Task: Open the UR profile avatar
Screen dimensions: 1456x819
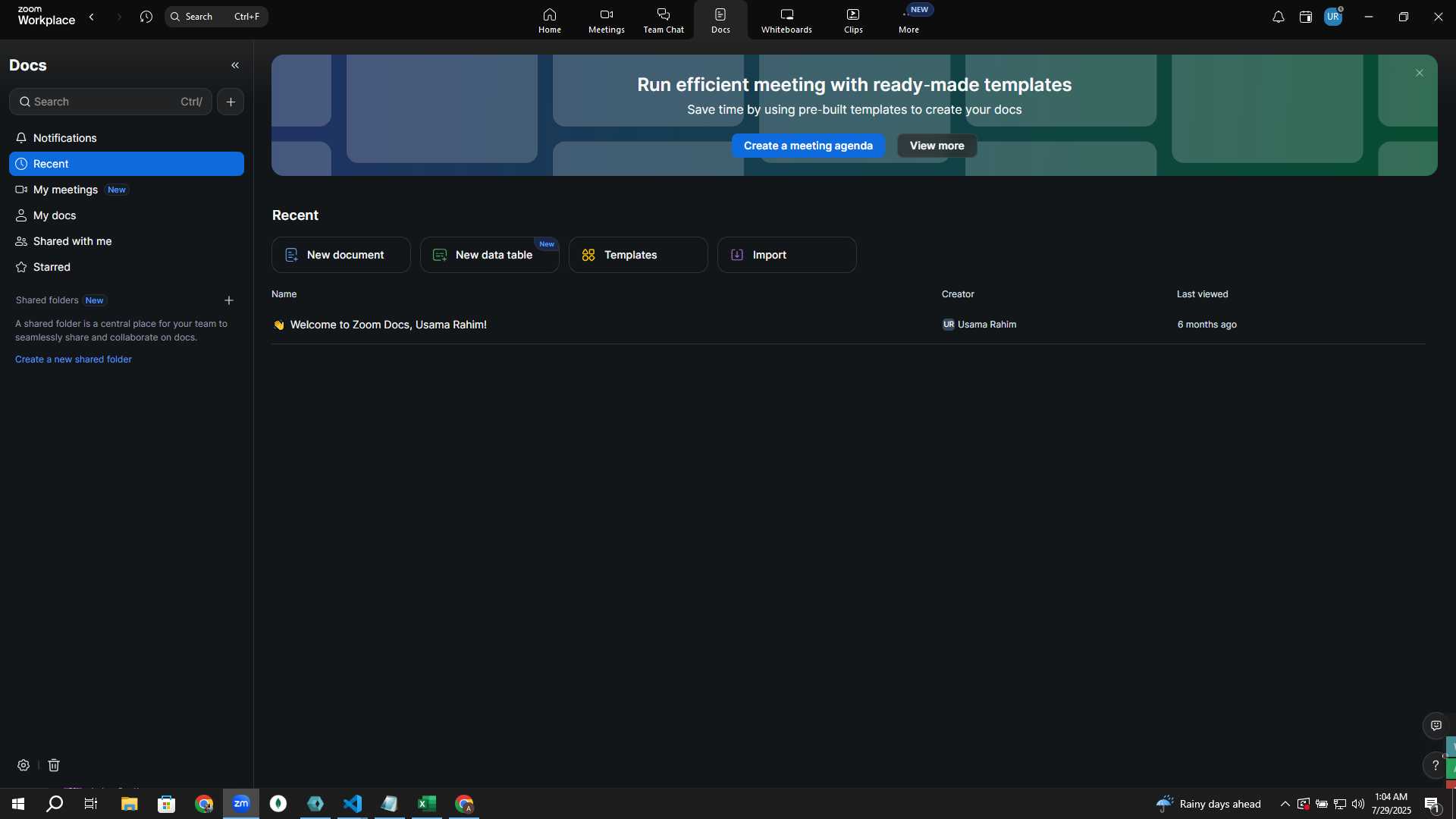Action: coord(1333,17)
